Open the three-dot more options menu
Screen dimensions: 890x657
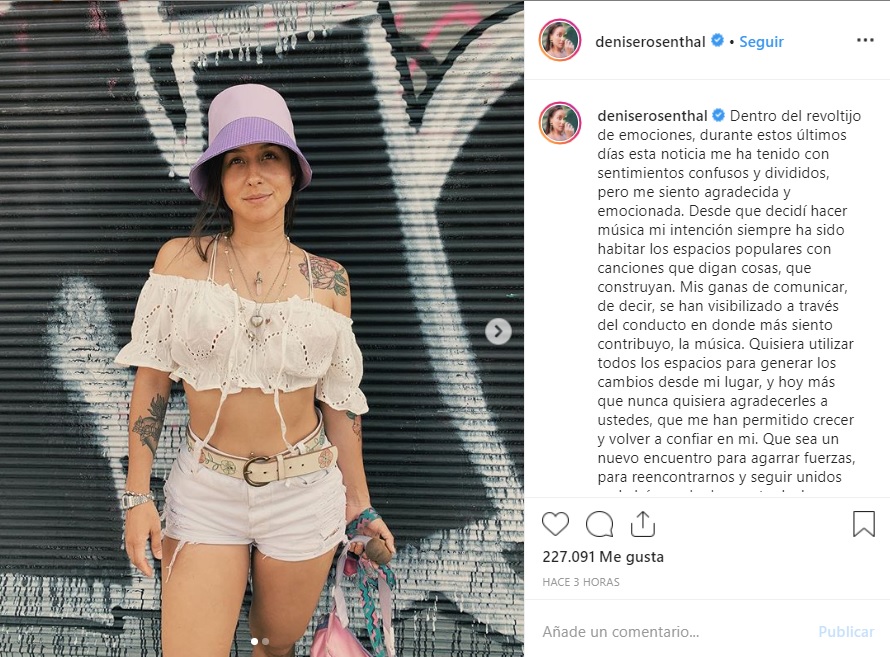click(865, 40)
